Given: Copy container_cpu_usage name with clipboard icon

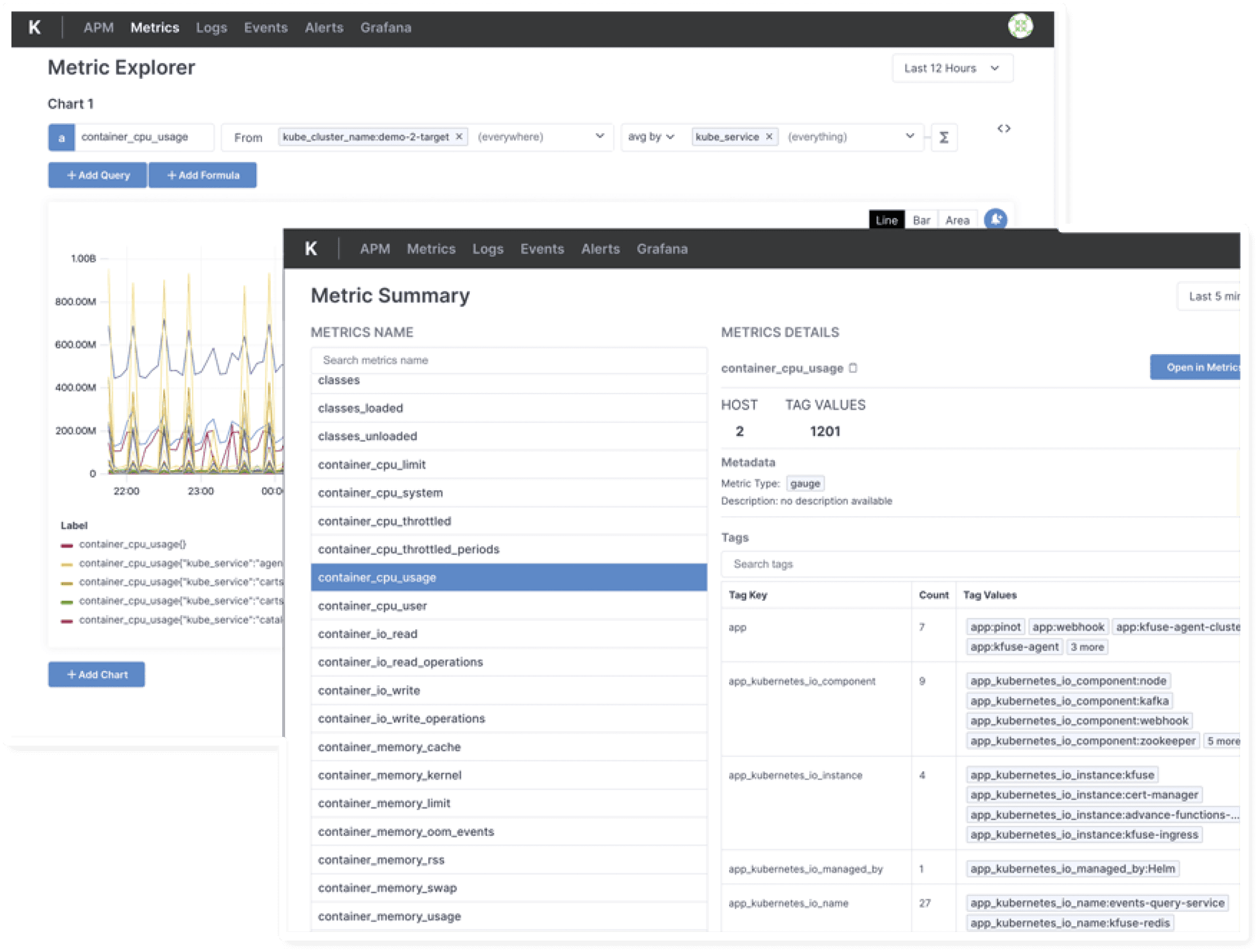Looking at the screenshot, I should click(x=853, y=368).
